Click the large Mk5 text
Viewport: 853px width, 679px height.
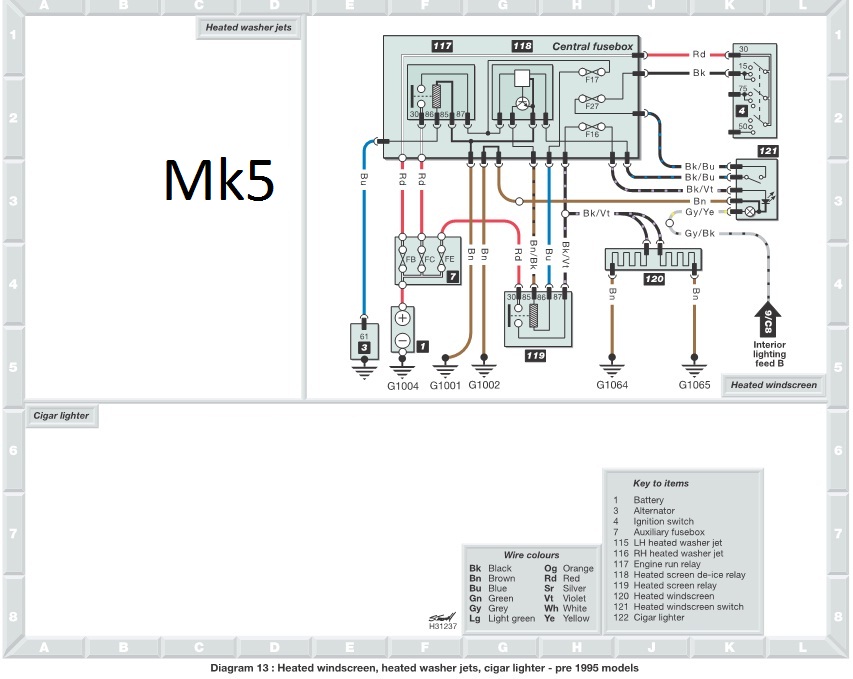click(219, 180)
